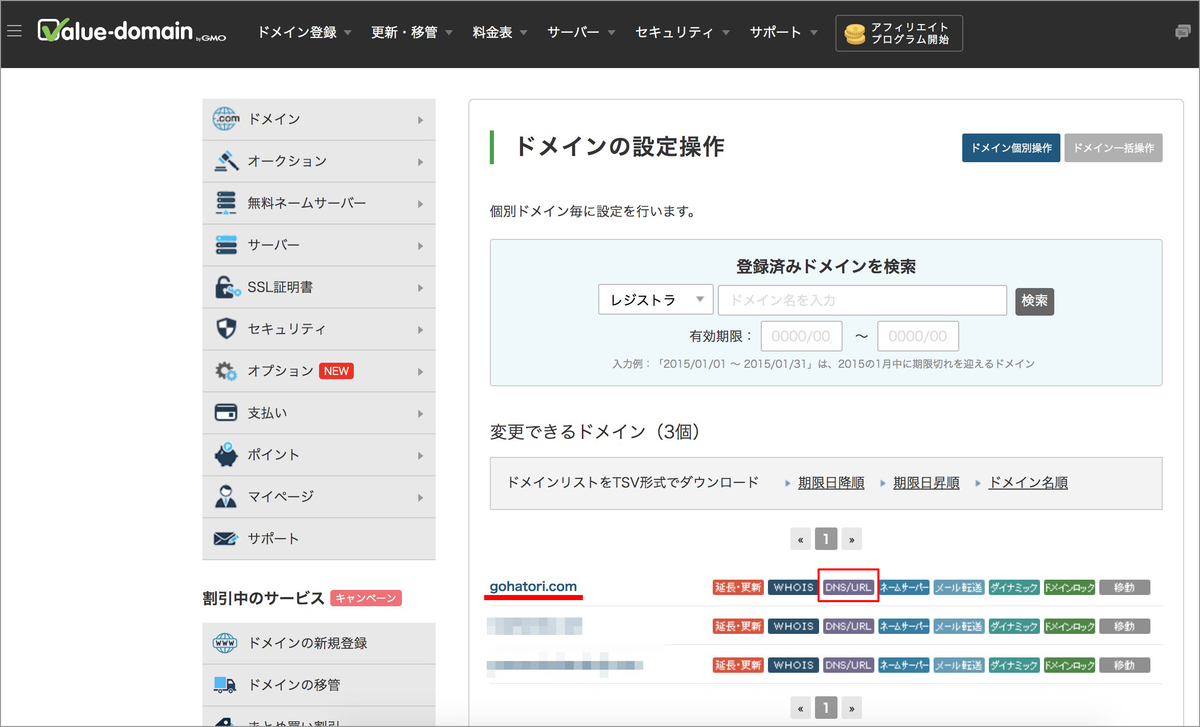This screenshot has height=727, width=1200.
Task: Click the www globe icon for ドメインの新規登録
Action: click(x=225, y=643)
